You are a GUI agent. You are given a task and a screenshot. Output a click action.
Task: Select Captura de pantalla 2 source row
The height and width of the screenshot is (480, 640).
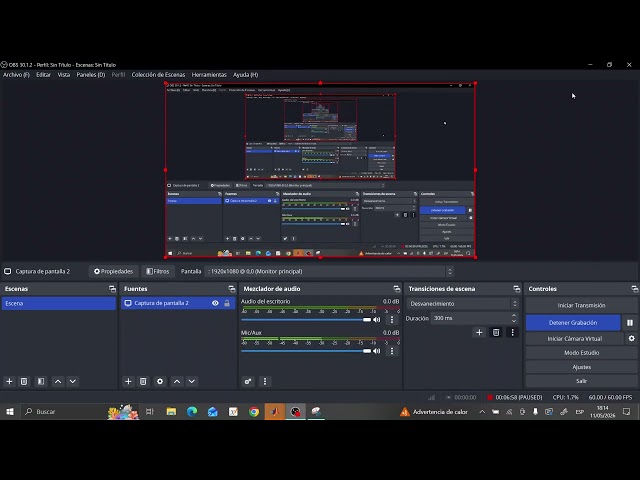pos(178,303)
